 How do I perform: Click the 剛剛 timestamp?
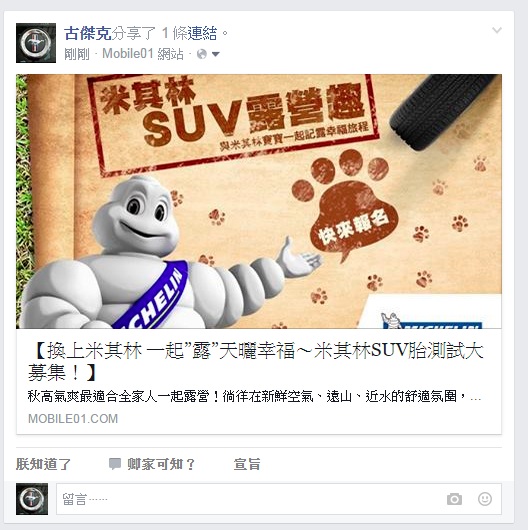point(77,54)
